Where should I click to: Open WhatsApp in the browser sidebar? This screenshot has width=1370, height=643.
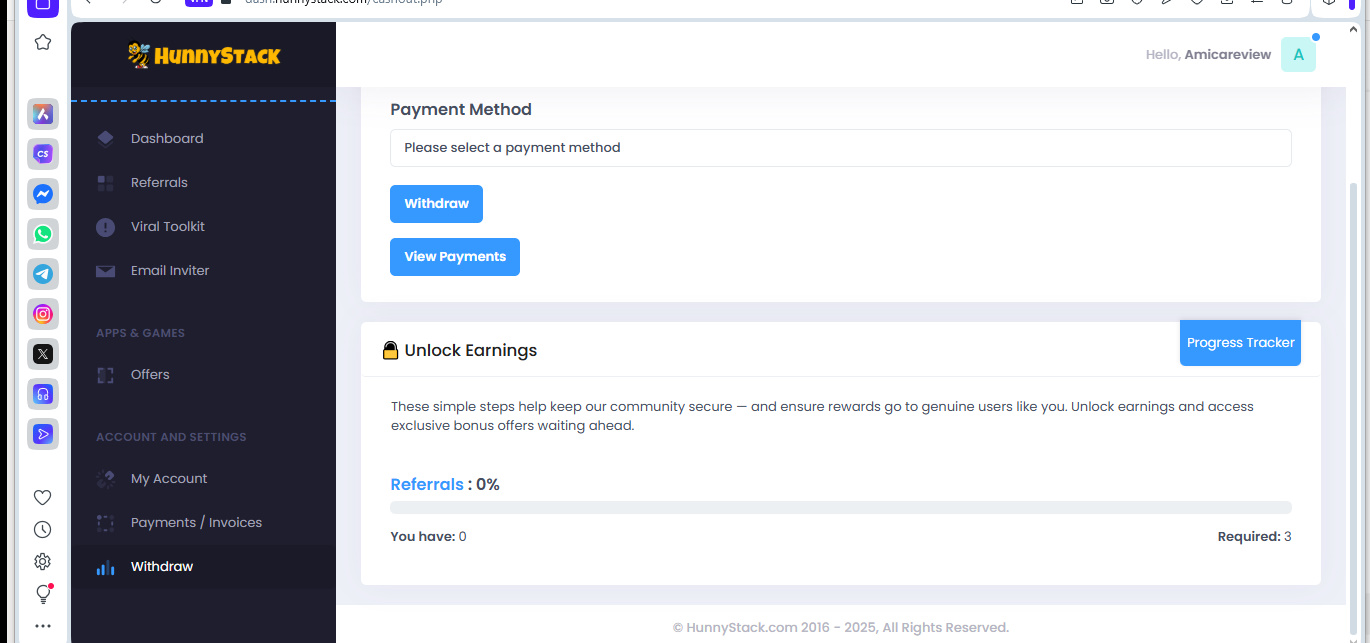point(43,234)
